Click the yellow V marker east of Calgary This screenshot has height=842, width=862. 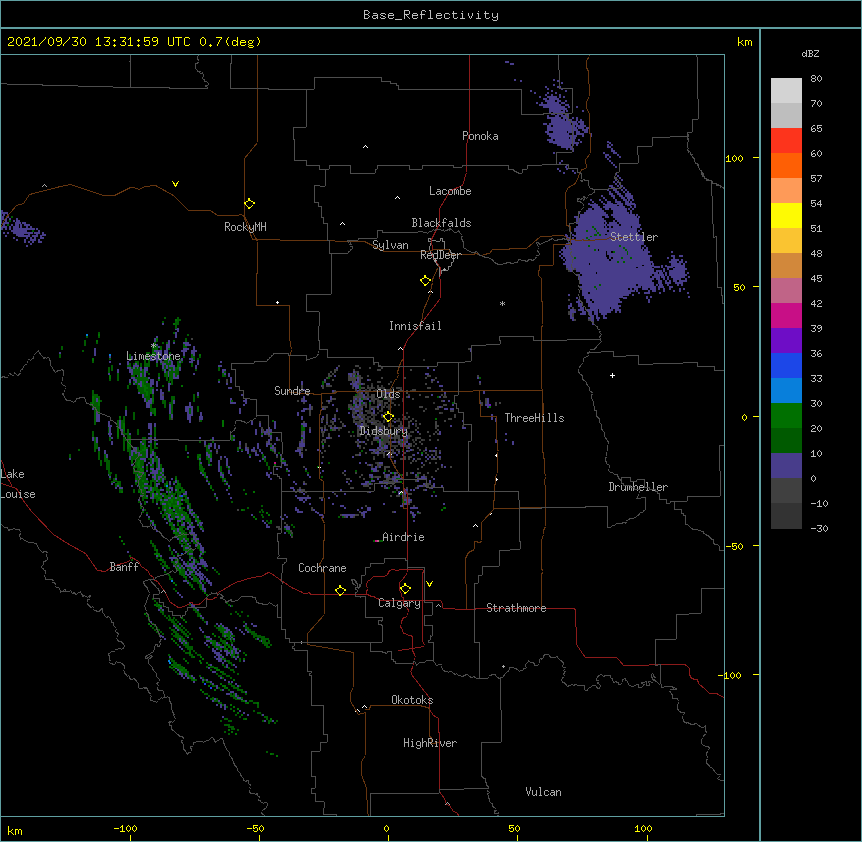pos(429,584)
